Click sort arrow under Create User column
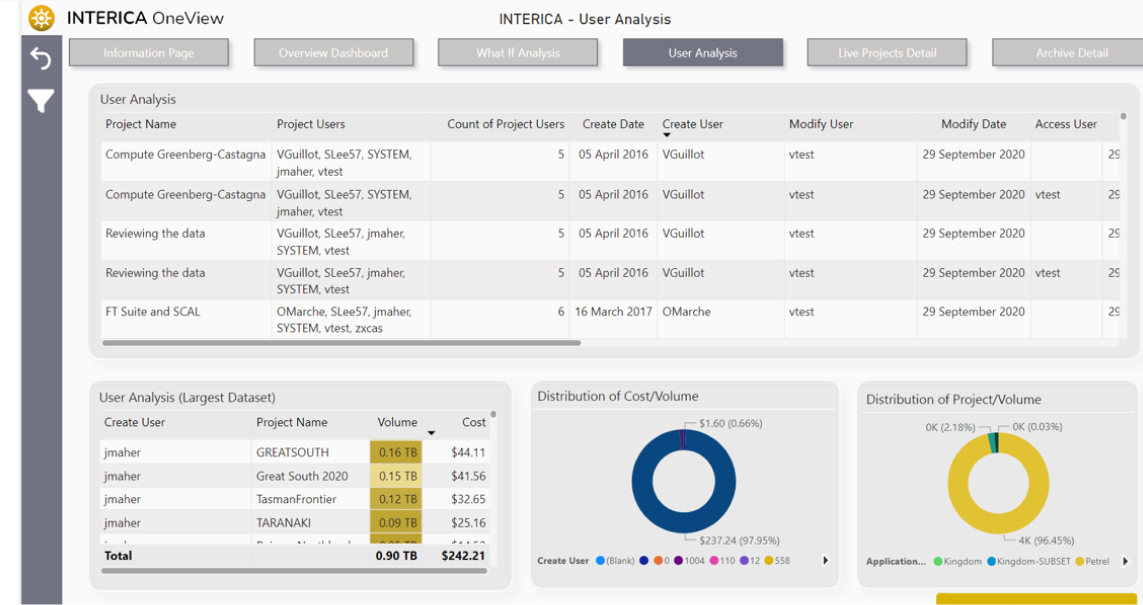Screen dimensions: 1143x605 pos(667,135)
